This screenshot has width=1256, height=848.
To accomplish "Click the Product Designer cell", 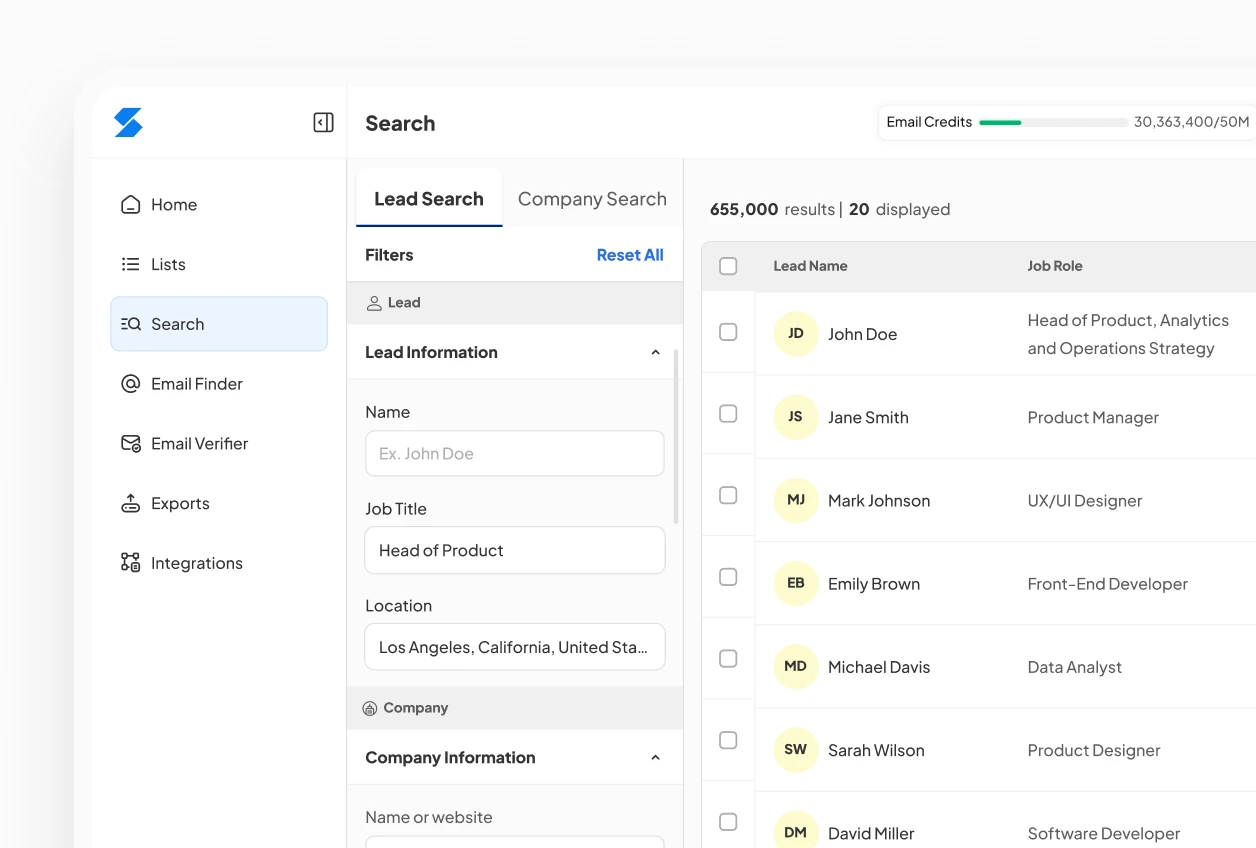I will 1094,749.
